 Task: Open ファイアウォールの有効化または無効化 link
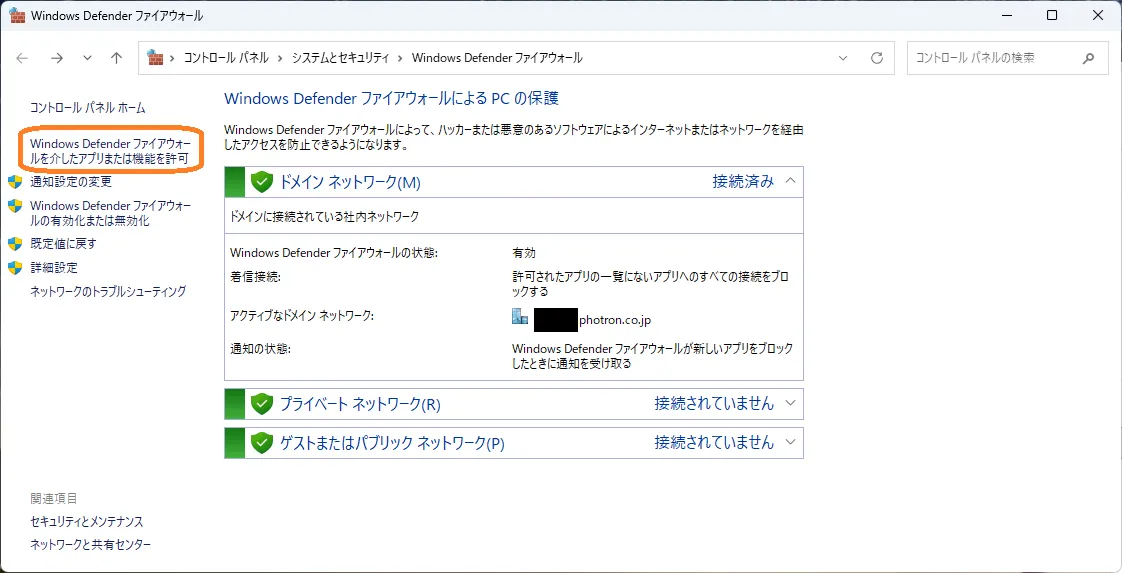(110, 213)
